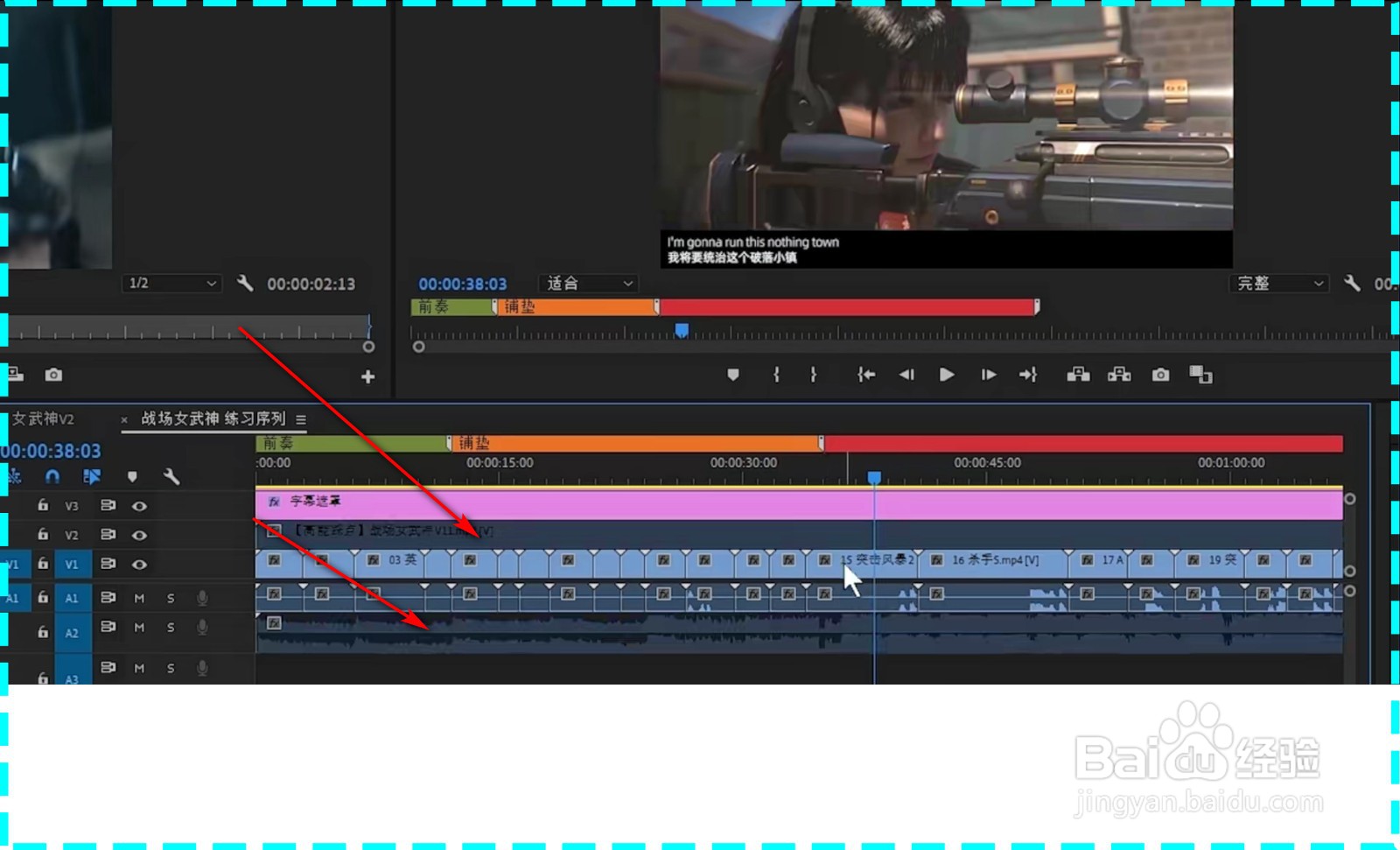This screenshot has height=850, width=1400.
Task: Click timeline ruler at 00:00:45:00
Action: [987, 463]
